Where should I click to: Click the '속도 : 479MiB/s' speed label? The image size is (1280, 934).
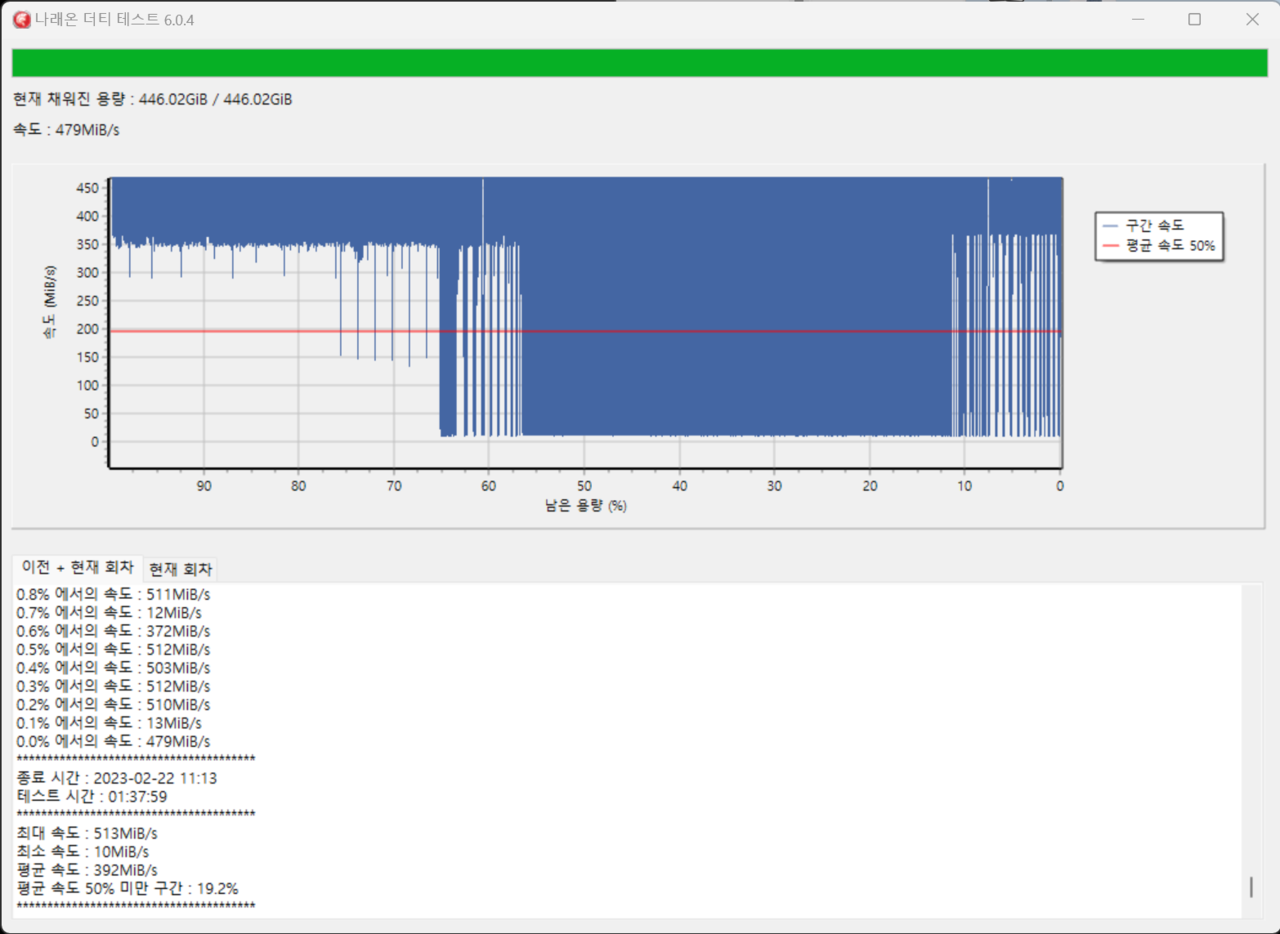click(66, 130)
